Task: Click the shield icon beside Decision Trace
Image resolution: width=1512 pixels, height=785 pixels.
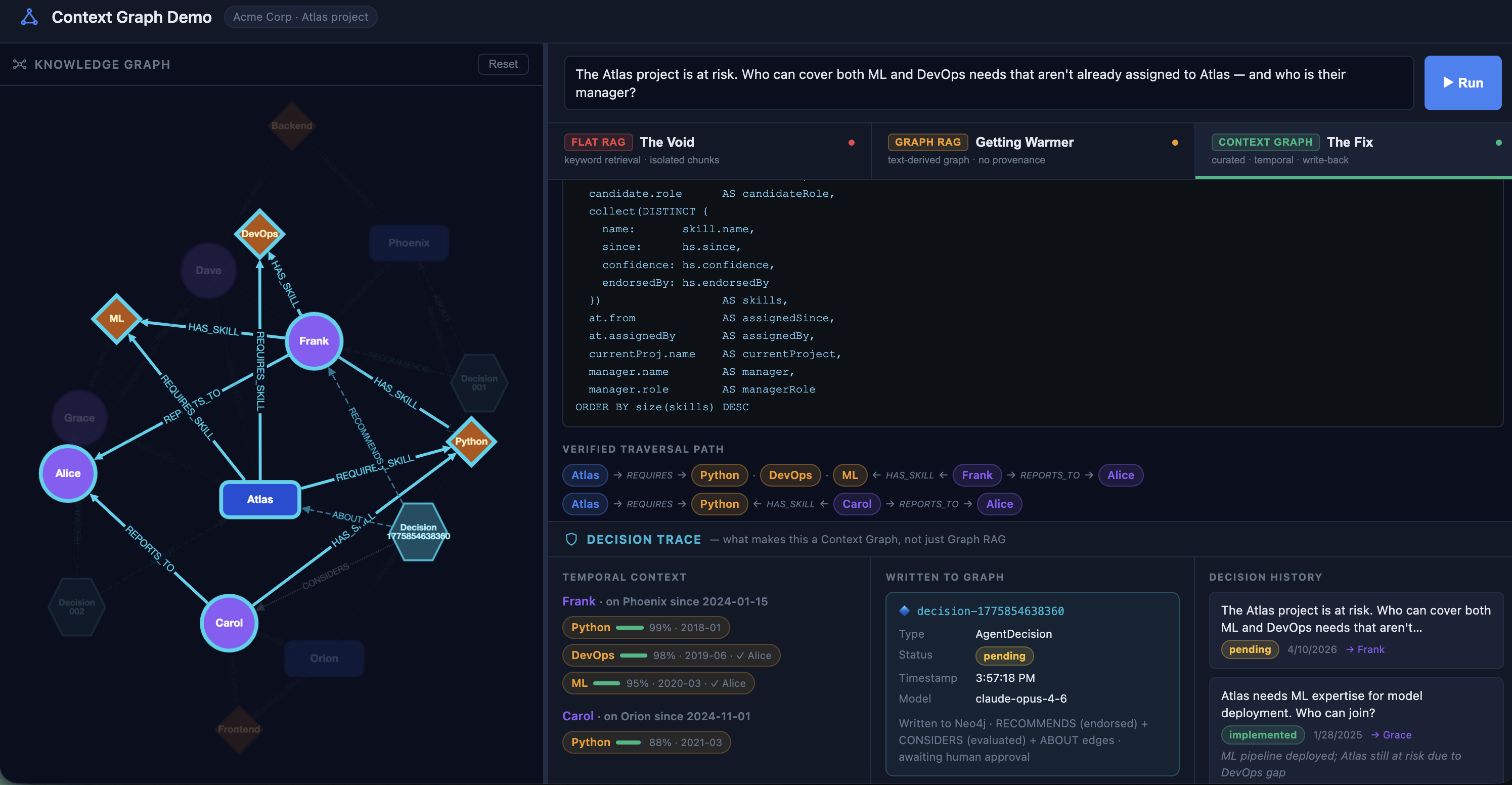Action: 571,539
